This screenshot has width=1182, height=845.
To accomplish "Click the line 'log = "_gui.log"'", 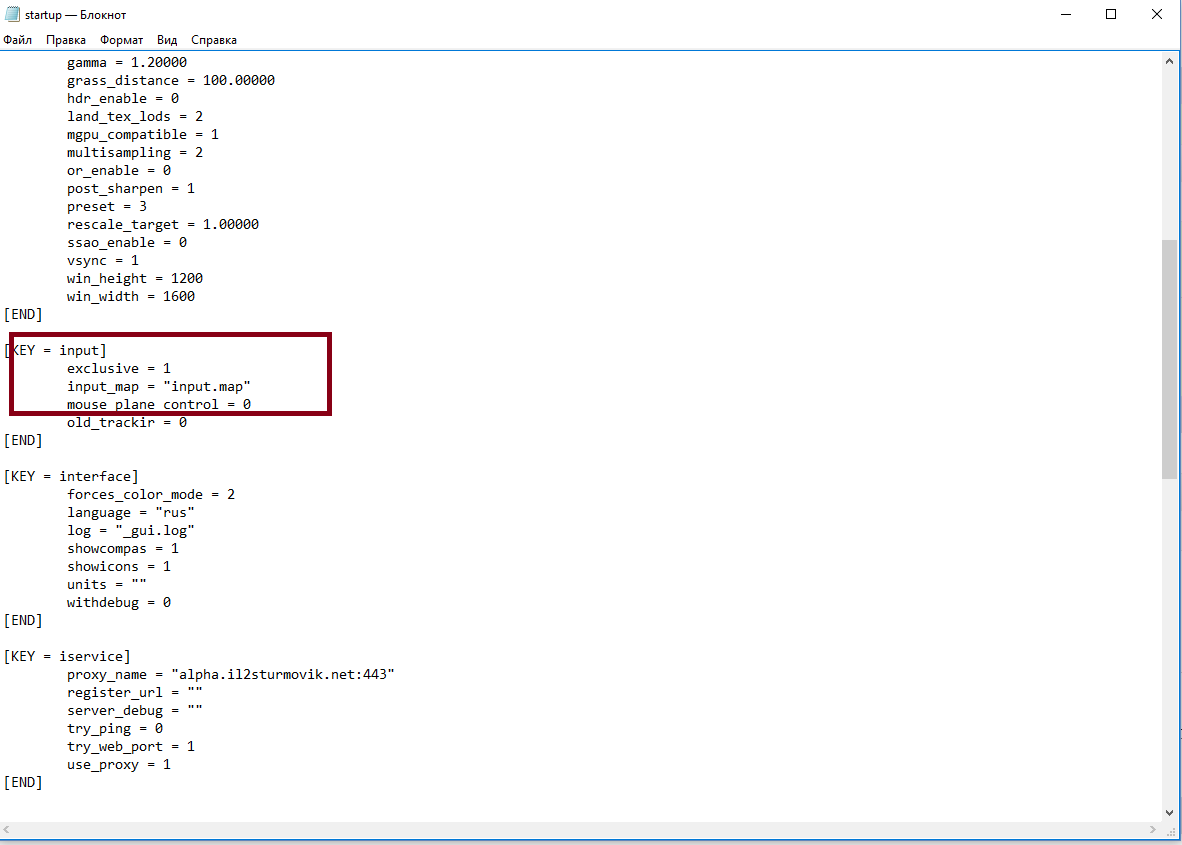I will pos(130,531).
